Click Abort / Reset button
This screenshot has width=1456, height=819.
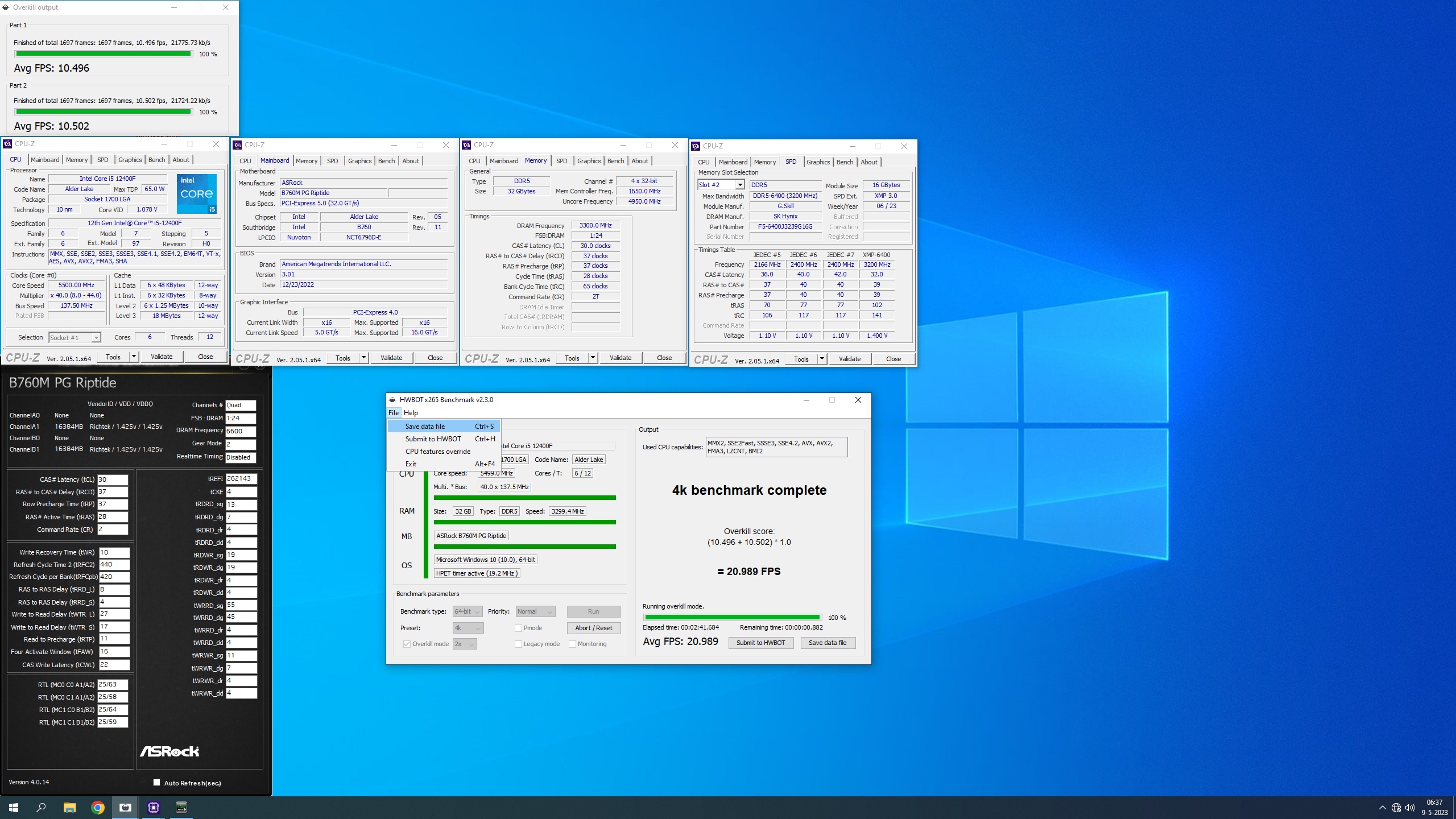[594, 628]
